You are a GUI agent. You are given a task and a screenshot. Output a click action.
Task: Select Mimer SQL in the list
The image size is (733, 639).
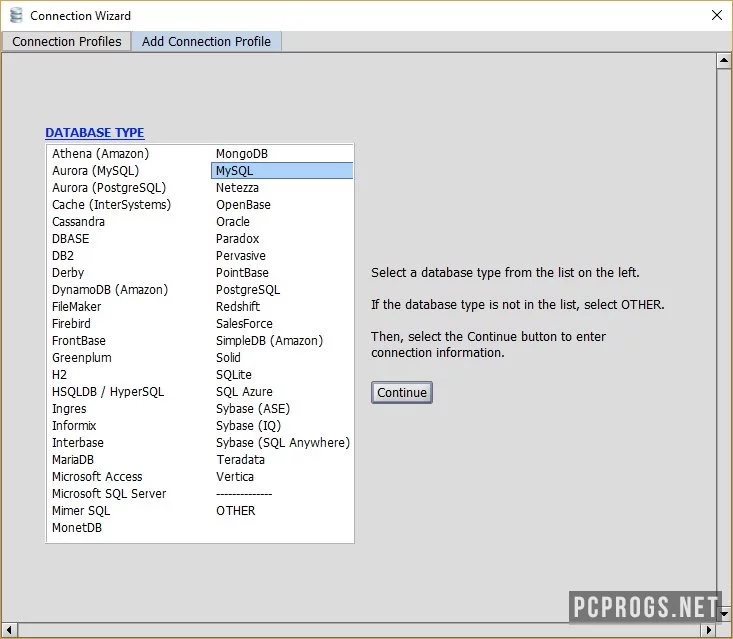[x=81, y=510]
